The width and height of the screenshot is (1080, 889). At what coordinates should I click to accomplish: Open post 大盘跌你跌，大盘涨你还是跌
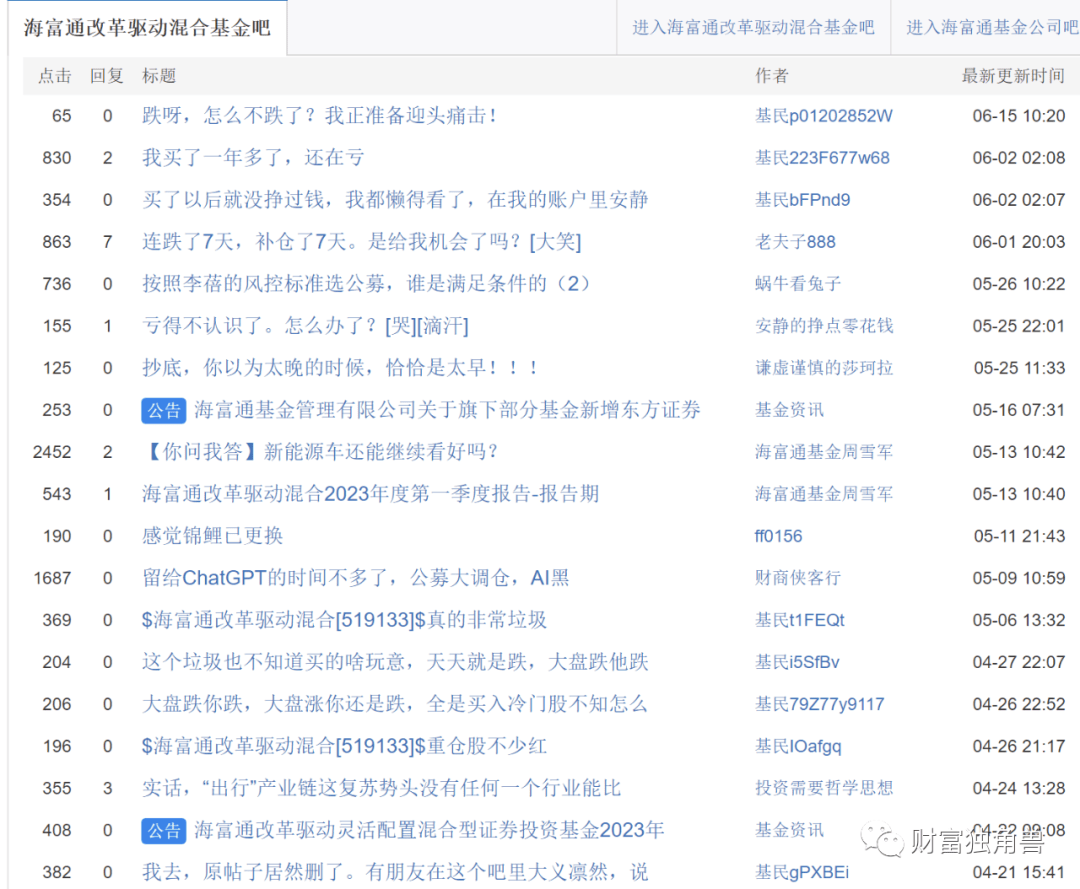tap(395, 704)
